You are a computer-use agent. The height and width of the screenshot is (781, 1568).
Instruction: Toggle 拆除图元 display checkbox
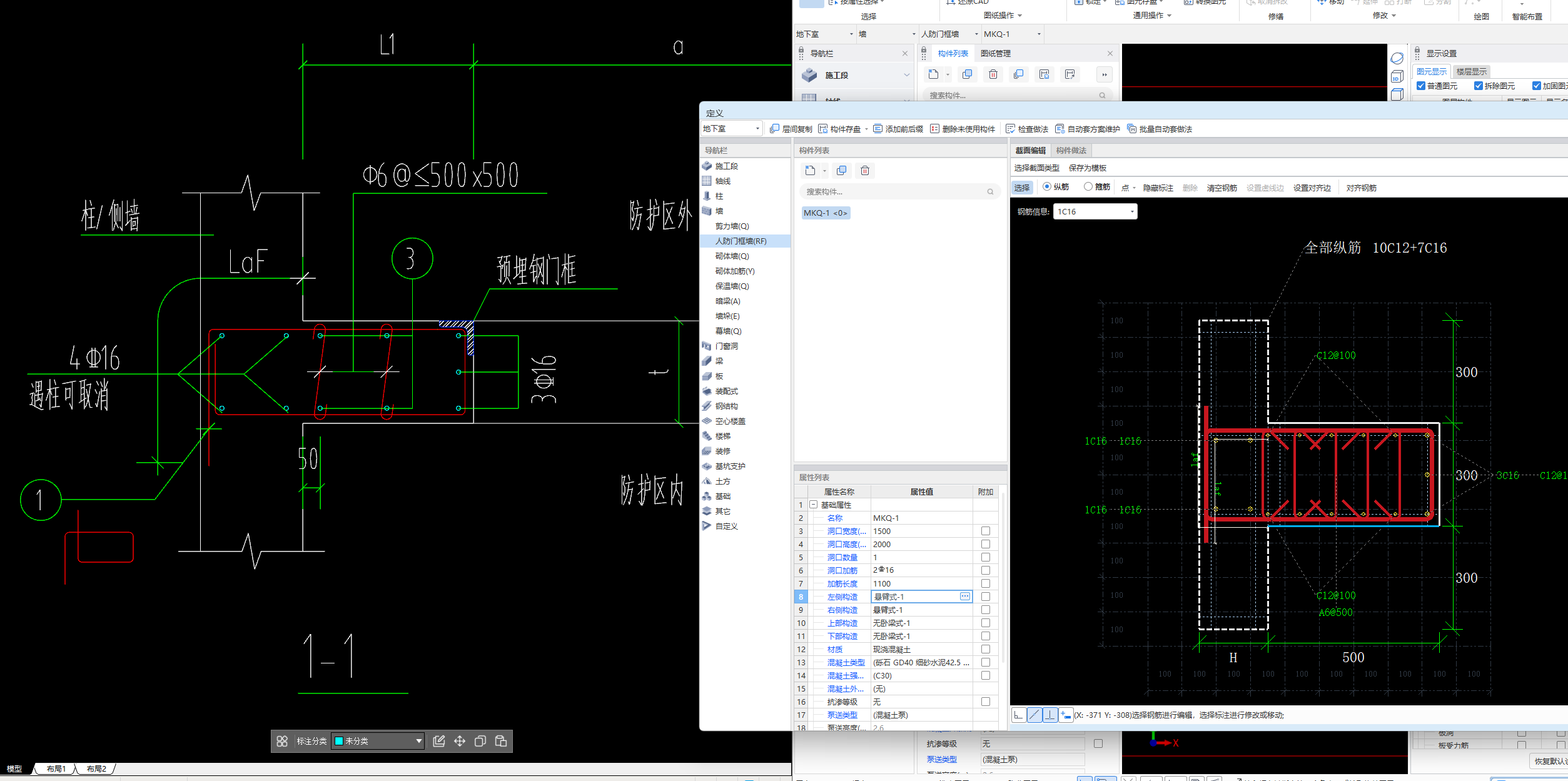1479,86
